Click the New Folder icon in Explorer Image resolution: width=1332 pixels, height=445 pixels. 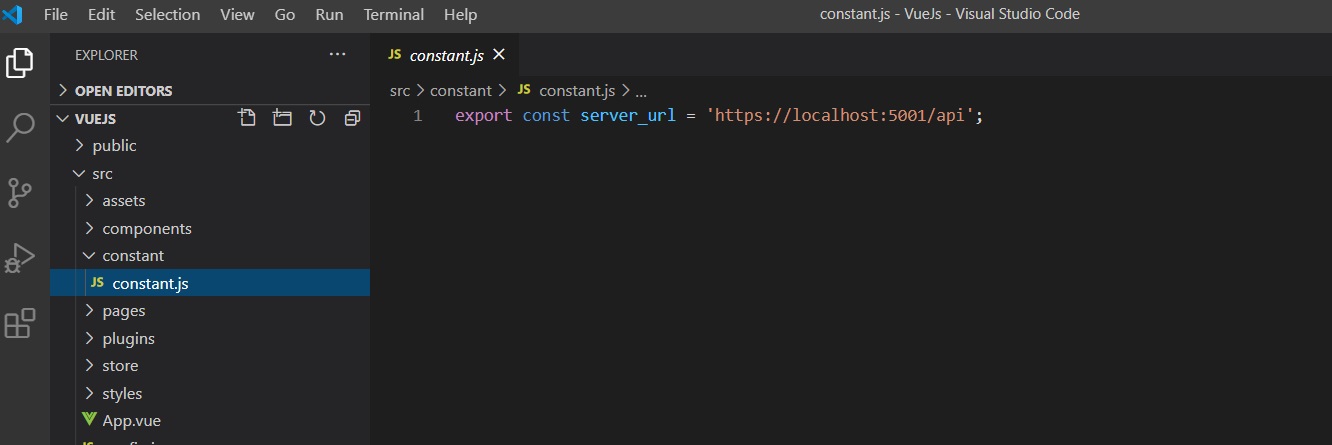point(282,118)
